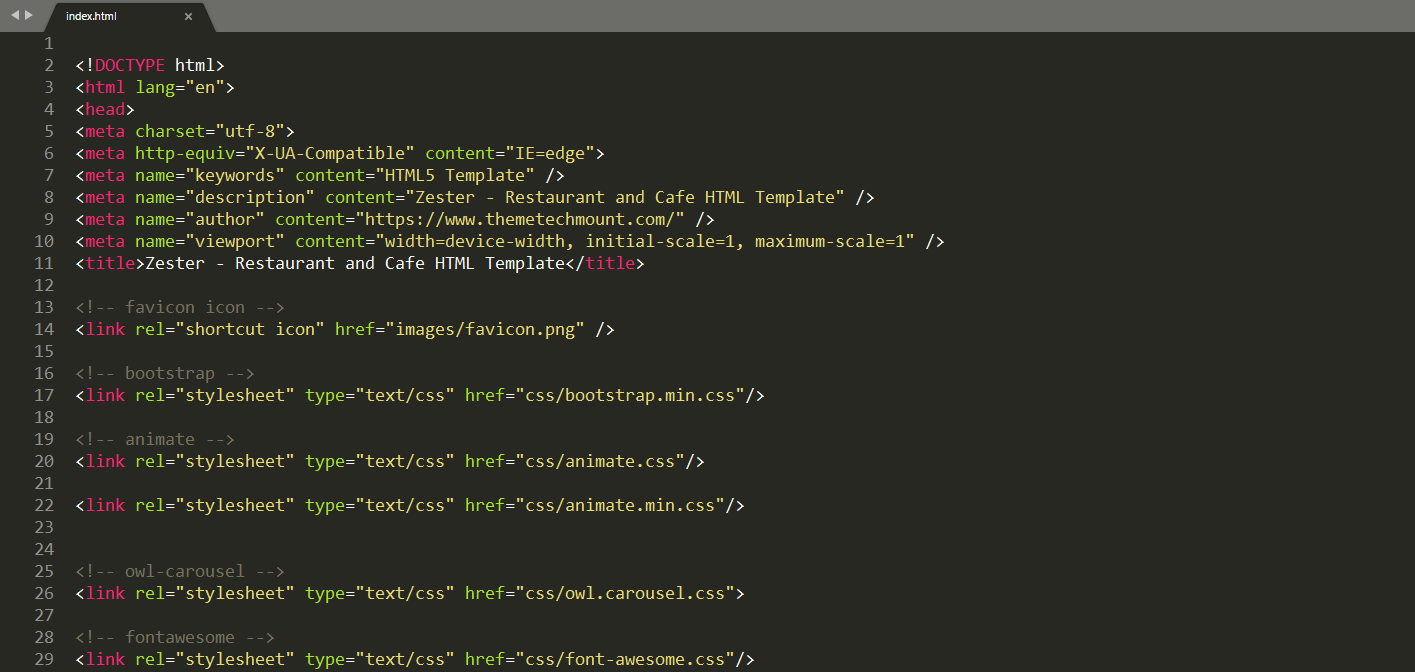Screen dimensions: 1415x672
Task: Click the meta charset="utf-8" line
Action: pyautogui.click(x=185, y=131)
